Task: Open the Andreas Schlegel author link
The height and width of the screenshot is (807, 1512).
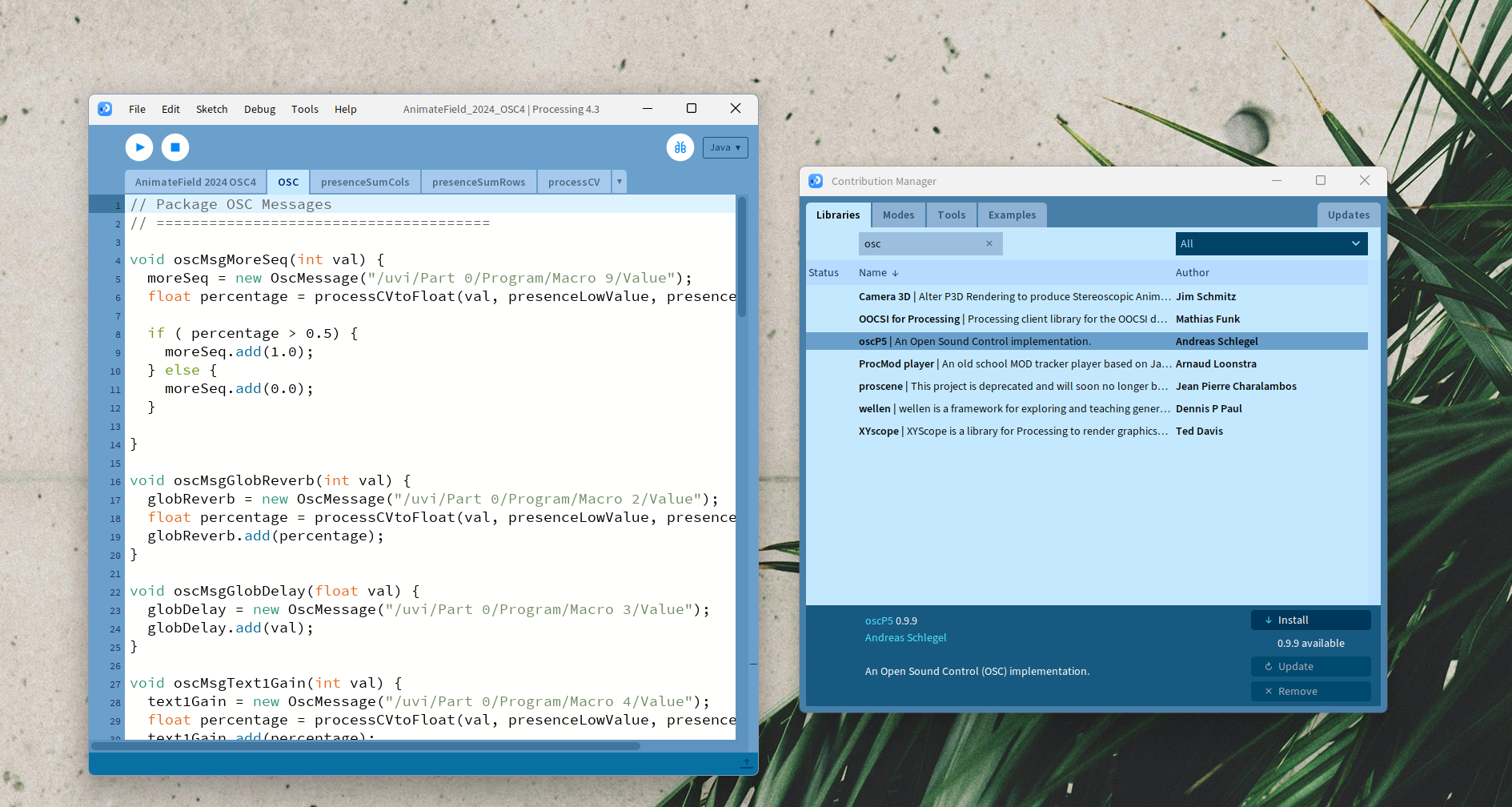Action: point(905,638)
